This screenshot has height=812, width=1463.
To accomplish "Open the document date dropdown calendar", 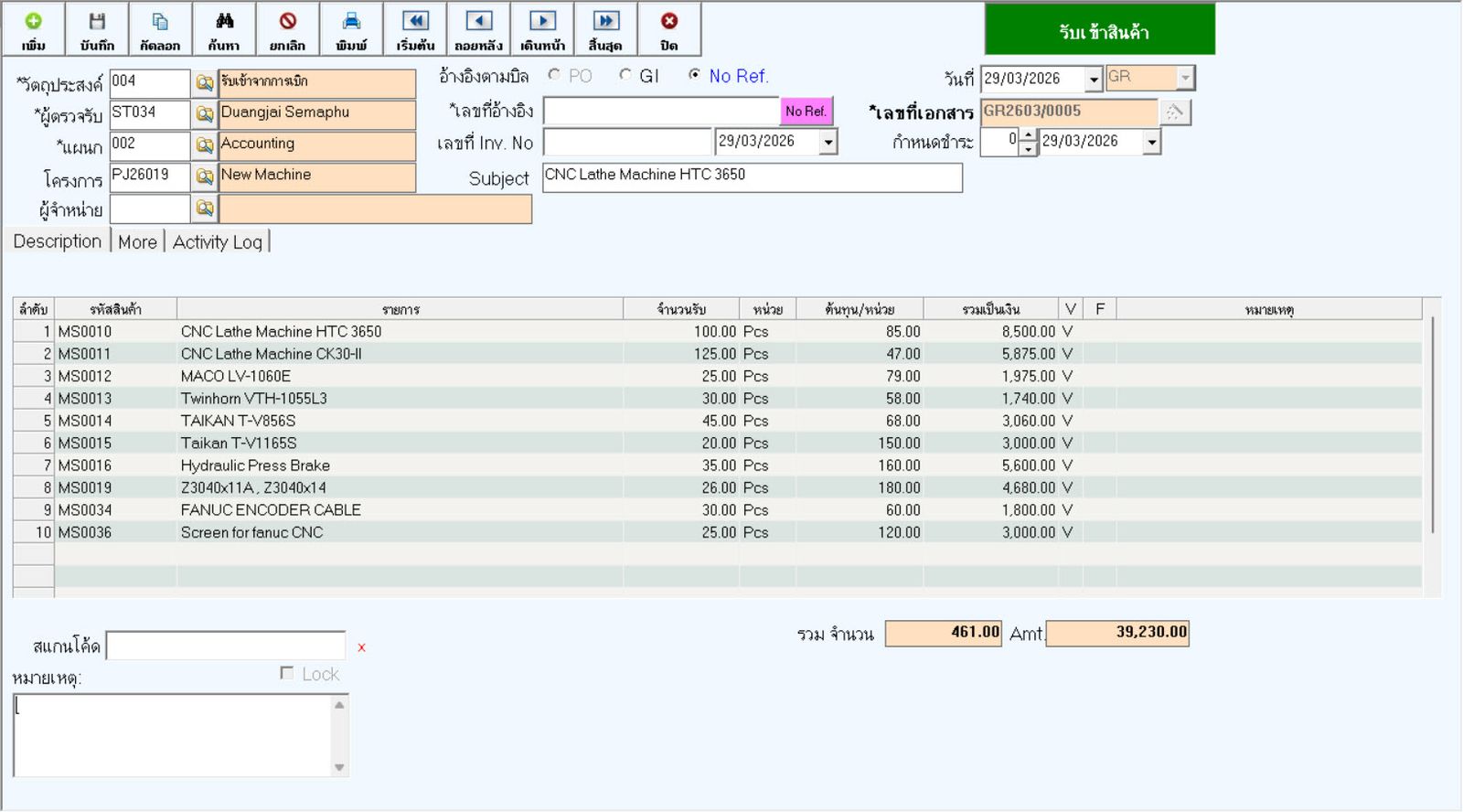I will [x=1094, y=80].
